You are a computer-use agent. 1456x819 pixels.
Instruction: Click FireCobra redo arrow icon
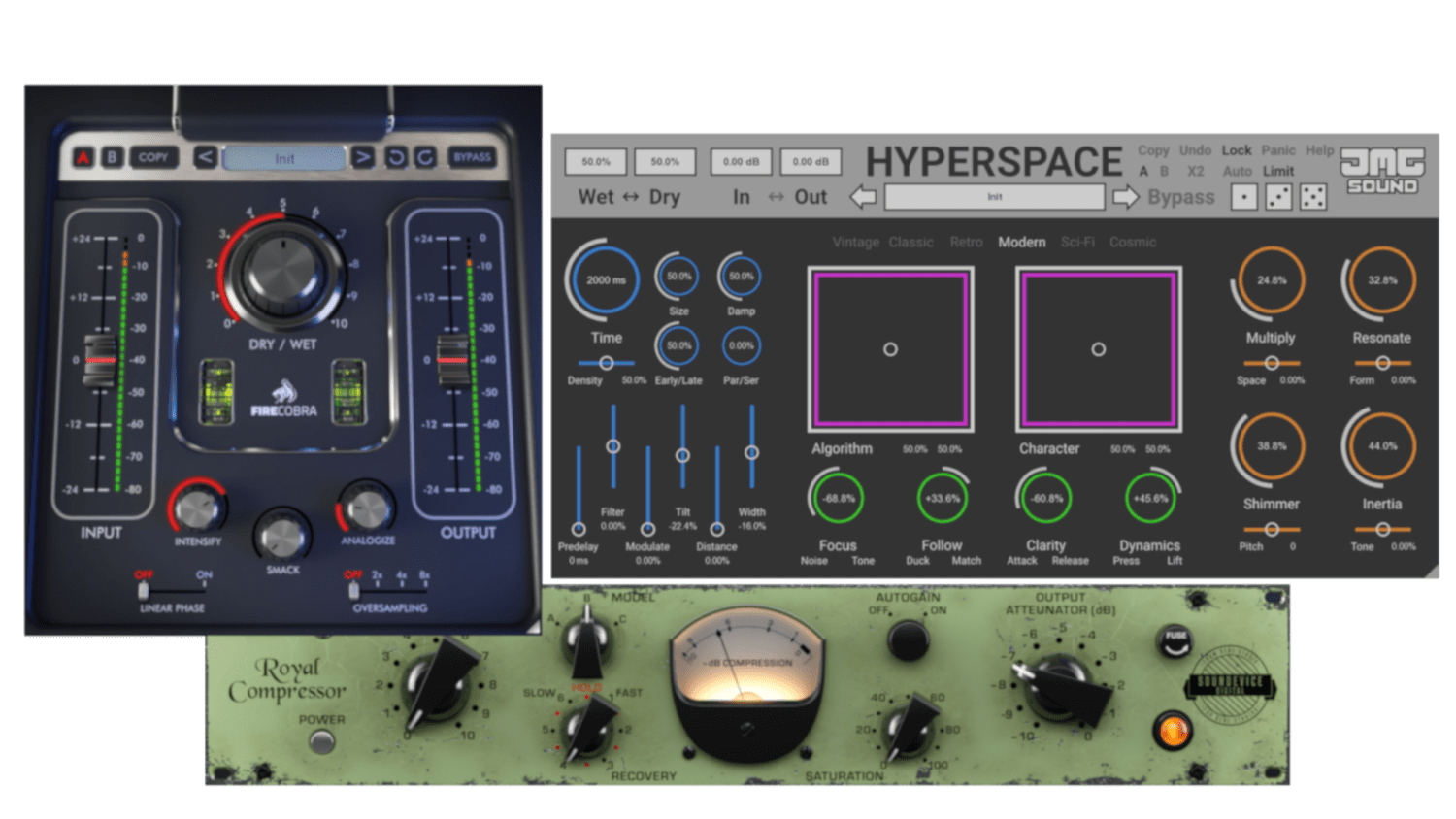(425, 157)
